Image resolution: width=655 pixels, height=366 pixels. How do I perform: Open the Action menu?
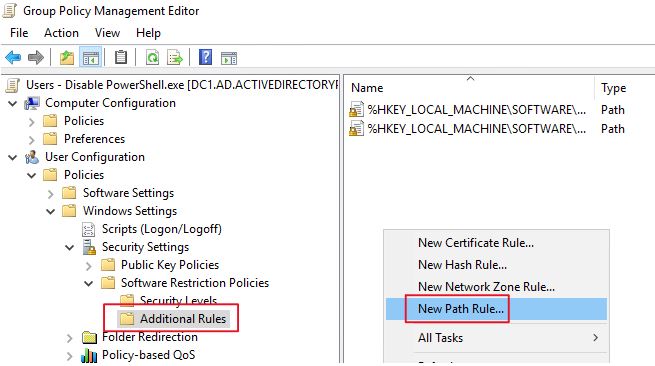coord(61,33)
